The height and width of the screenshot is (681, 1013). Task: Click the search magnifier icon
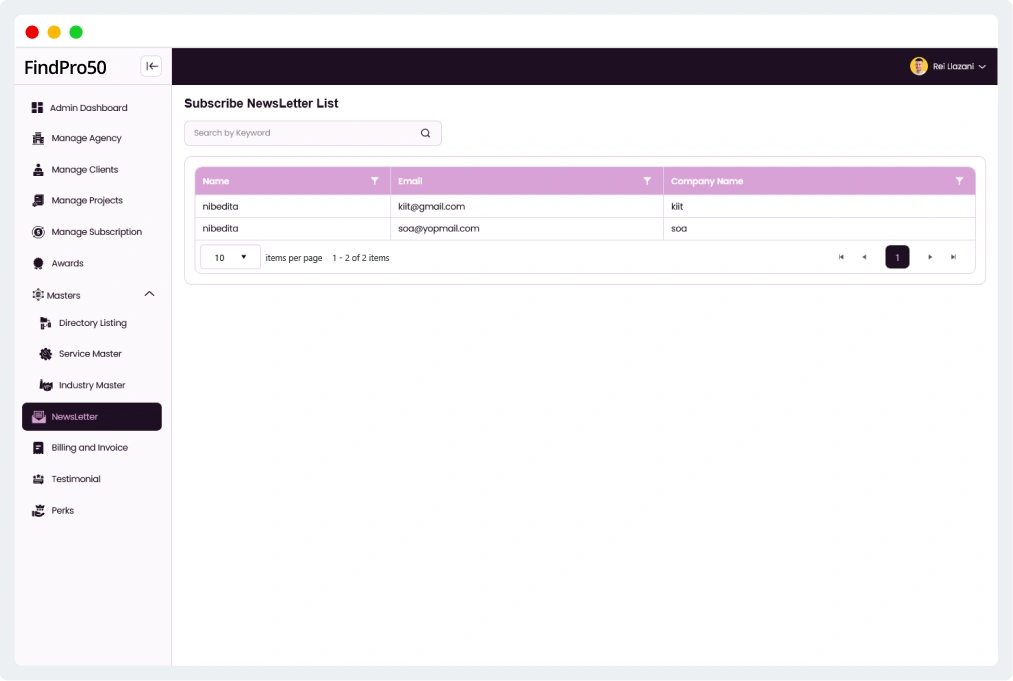425,133
